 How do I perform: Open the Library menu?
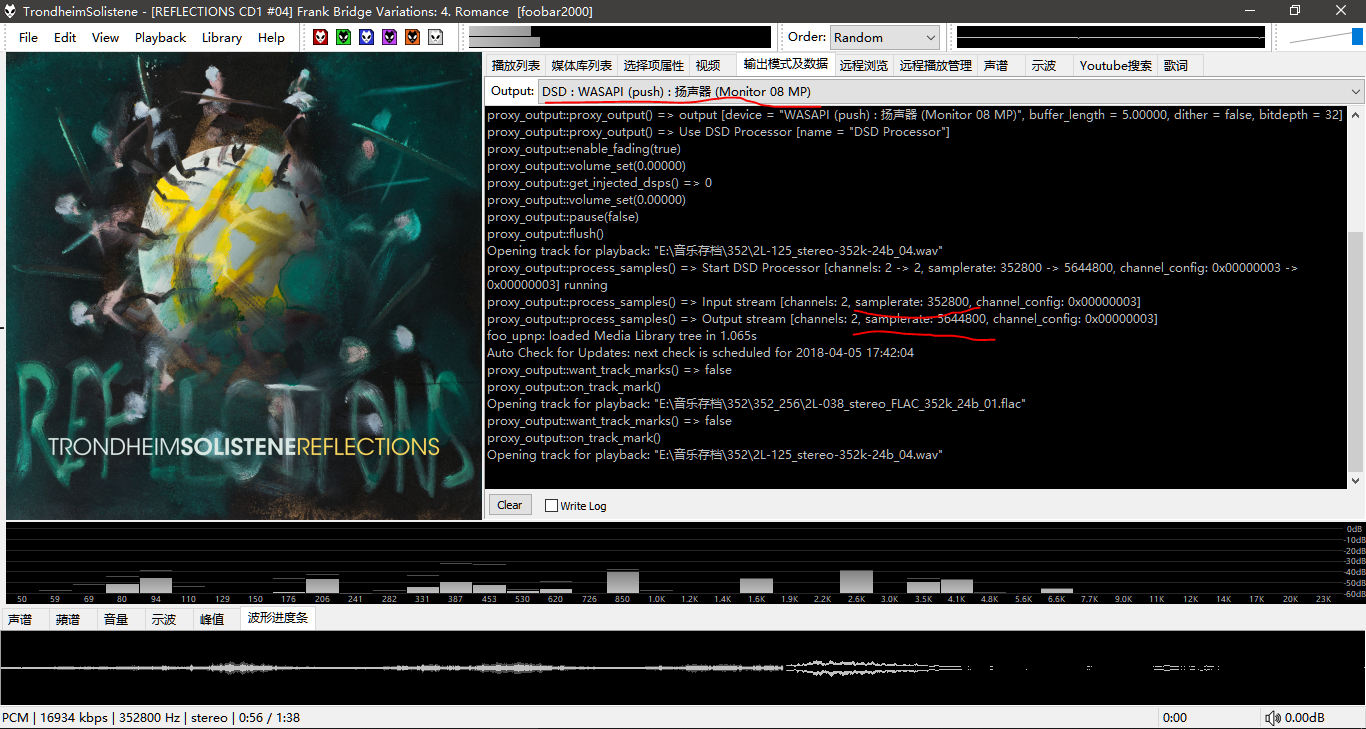[x=221, y=37]
